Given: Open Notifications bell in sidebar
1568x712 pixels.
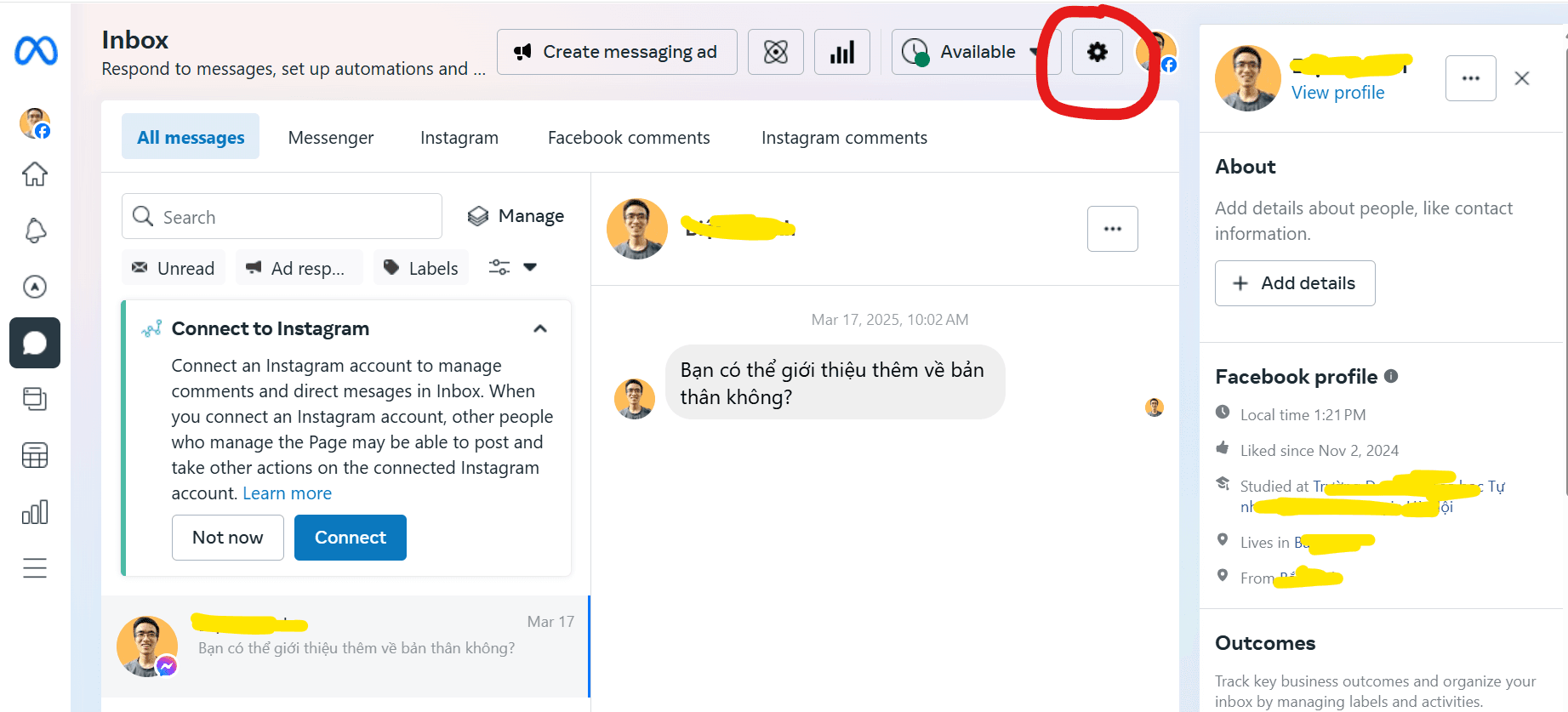Looking at the screenshot, I should click(x=35, y=231).
